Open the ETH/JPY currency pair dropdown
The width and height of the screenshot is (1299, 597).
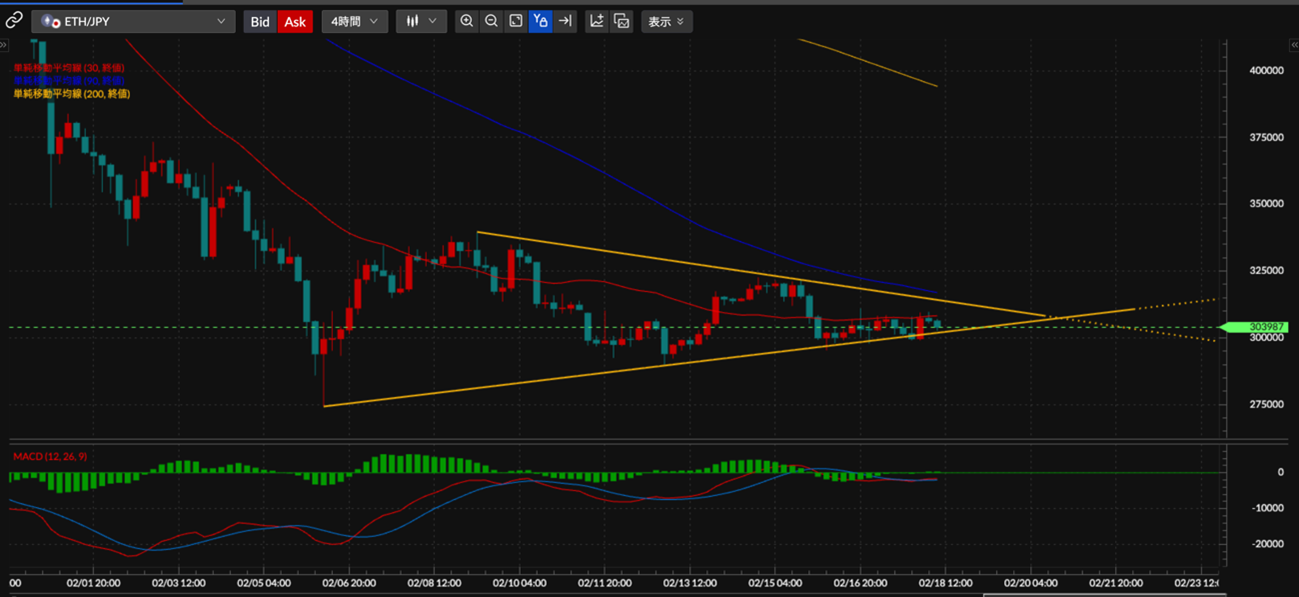134,21
